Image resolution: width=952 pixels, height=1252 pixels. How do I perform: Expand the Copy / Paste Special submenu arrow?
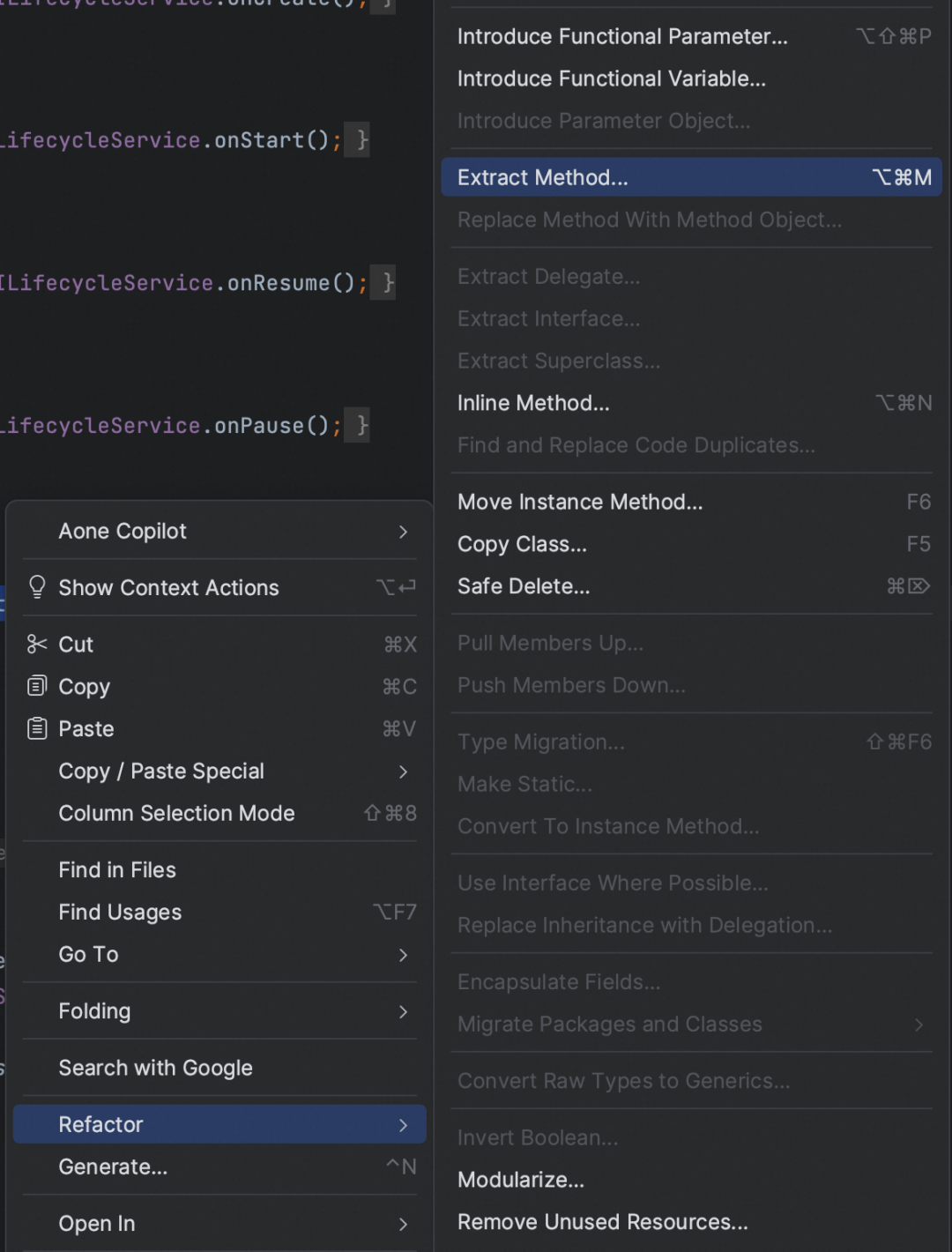[x=403, y=771]
